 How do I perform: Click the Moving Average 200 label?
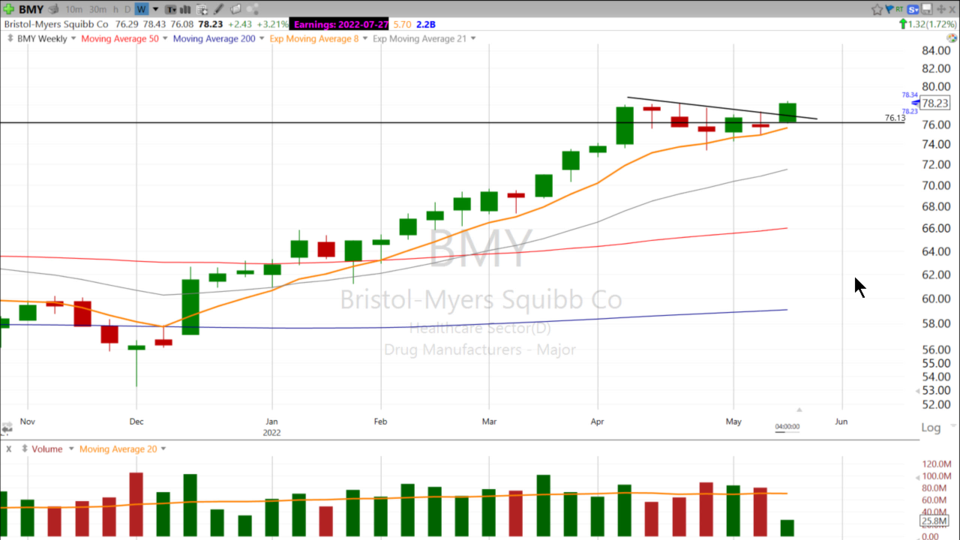[x=214, y=39]
